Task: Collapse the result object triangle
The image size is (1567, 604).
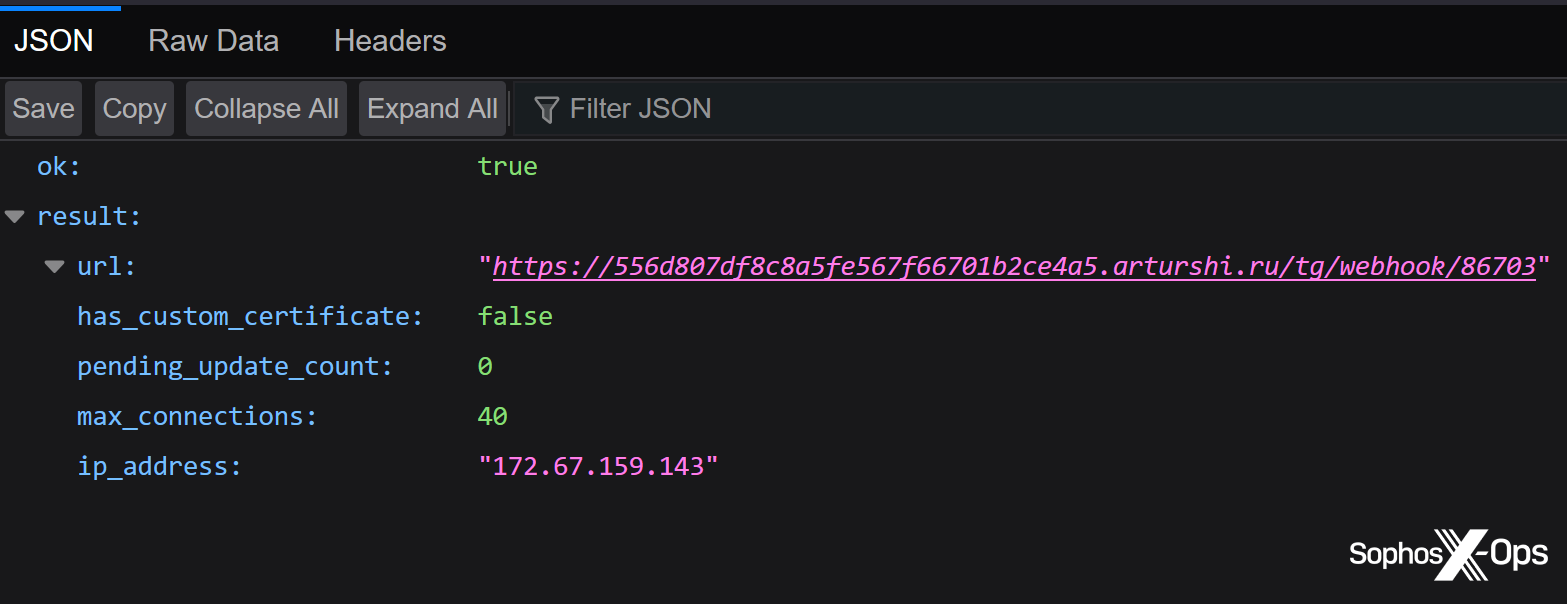Action: [x=14, y=217]
